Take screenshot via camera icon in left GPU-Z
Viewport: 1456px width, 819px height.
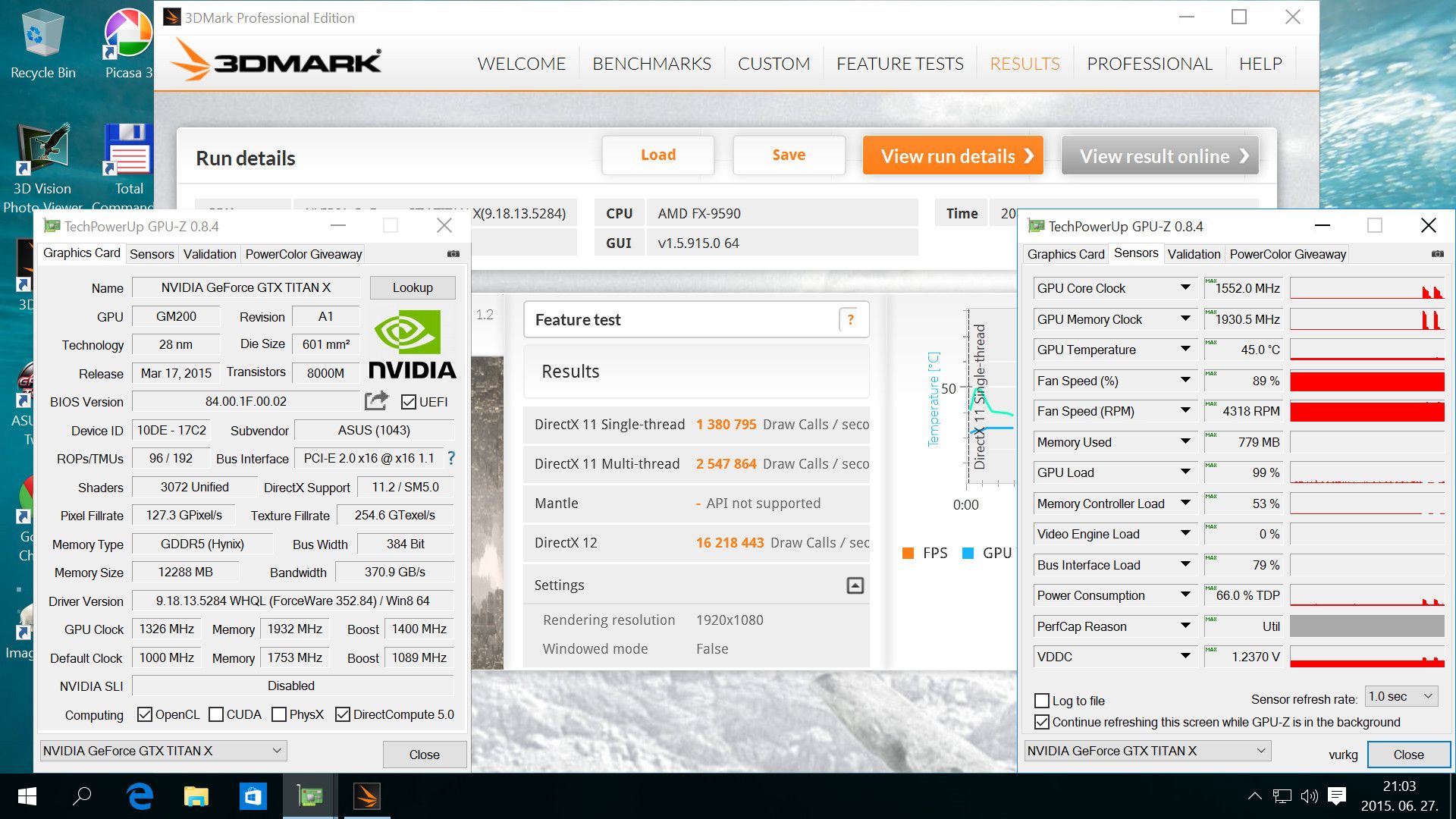pos(453,254)
